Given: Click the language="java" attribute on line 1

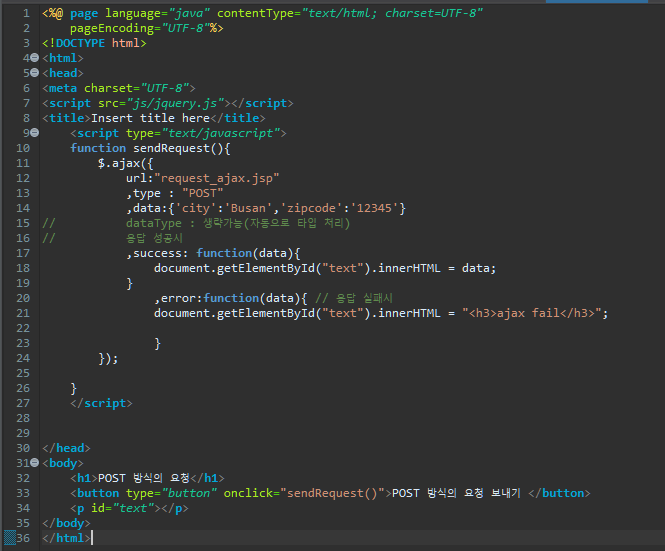Looking at the screenshot, I should pos(157,13).
